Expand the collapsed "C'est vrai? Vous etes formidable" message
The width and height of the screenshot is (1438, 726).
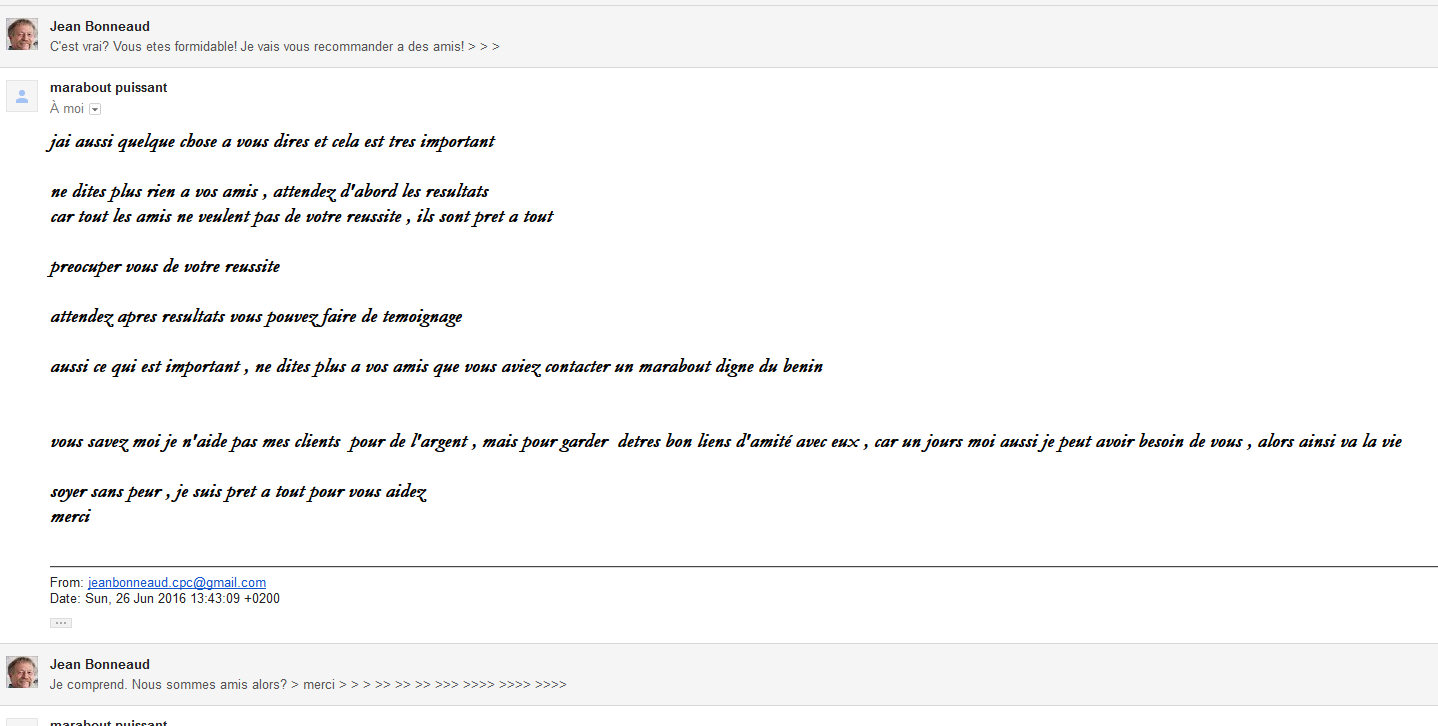tap(275, 47)
